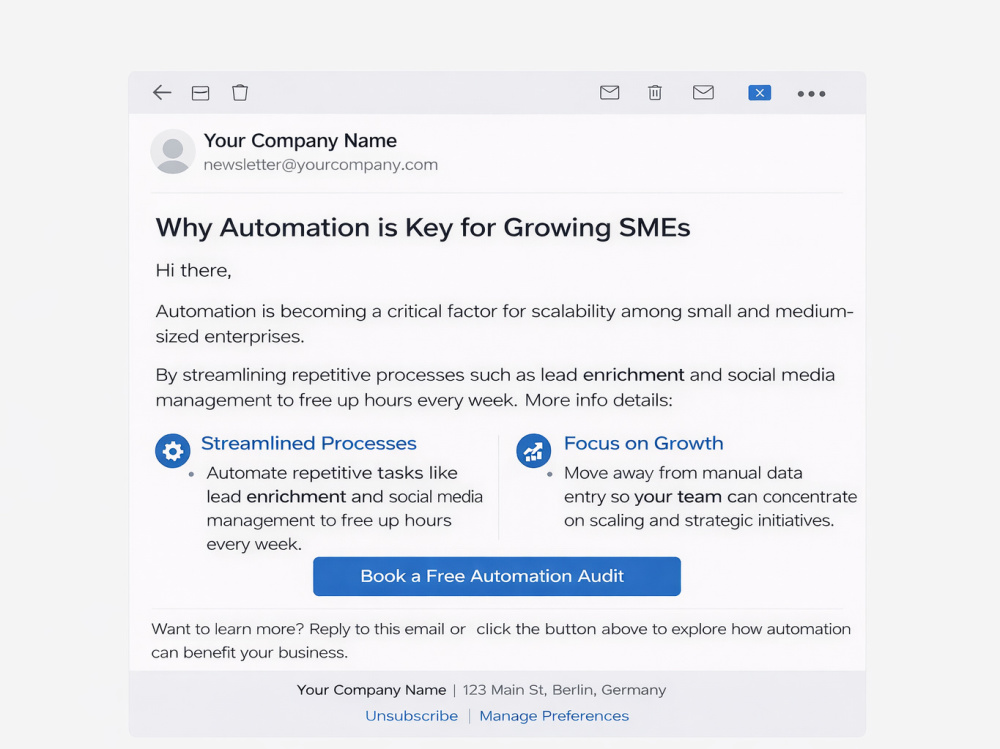The width and height of the screenshot is (1000, 749).
Task: Click the first envelope icon in toolbar
Action: pyautogui.click(x=610, y=93)
